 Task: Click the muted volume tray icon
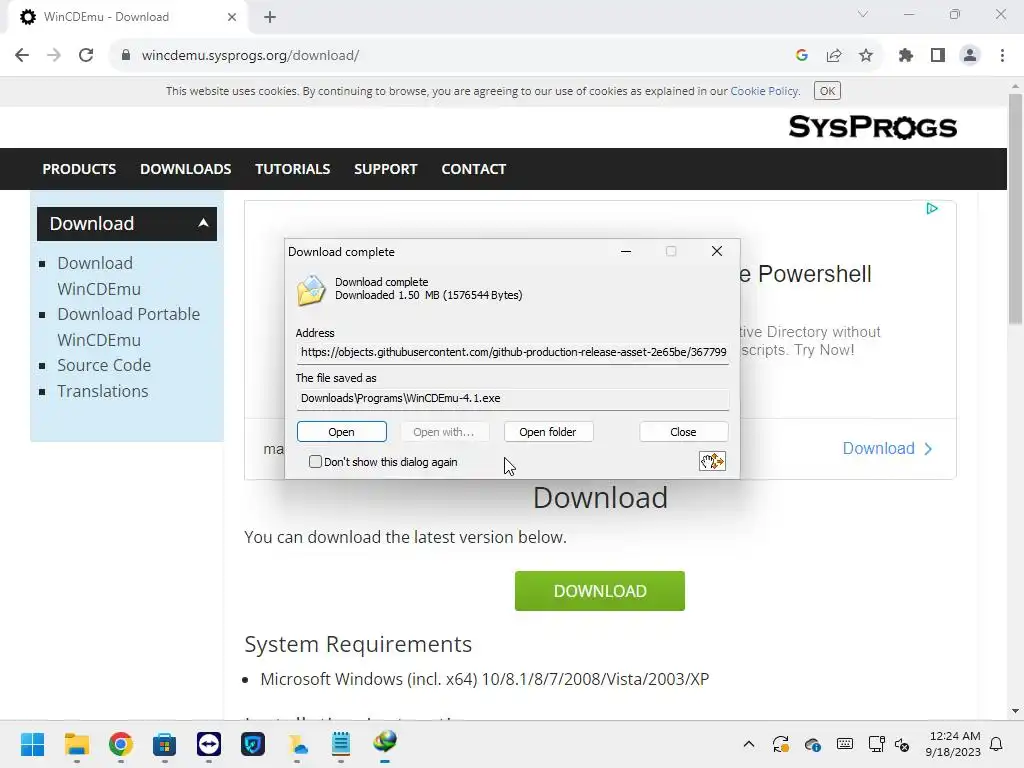tap(902, 744)
